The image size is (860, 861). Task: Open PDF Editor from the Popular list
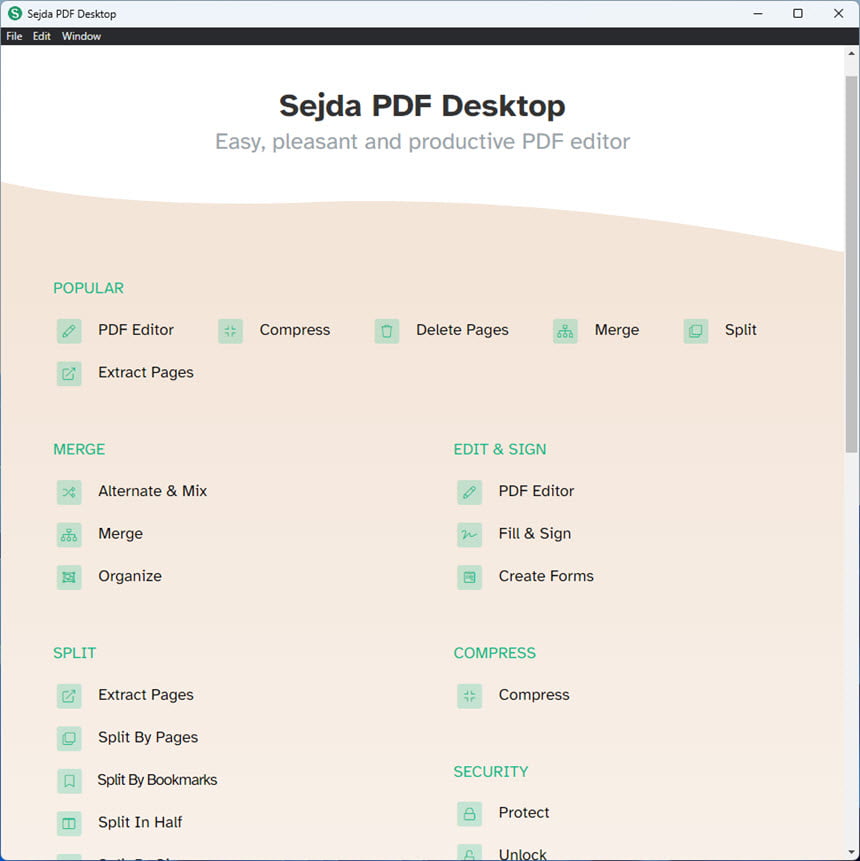click(136, 330)
